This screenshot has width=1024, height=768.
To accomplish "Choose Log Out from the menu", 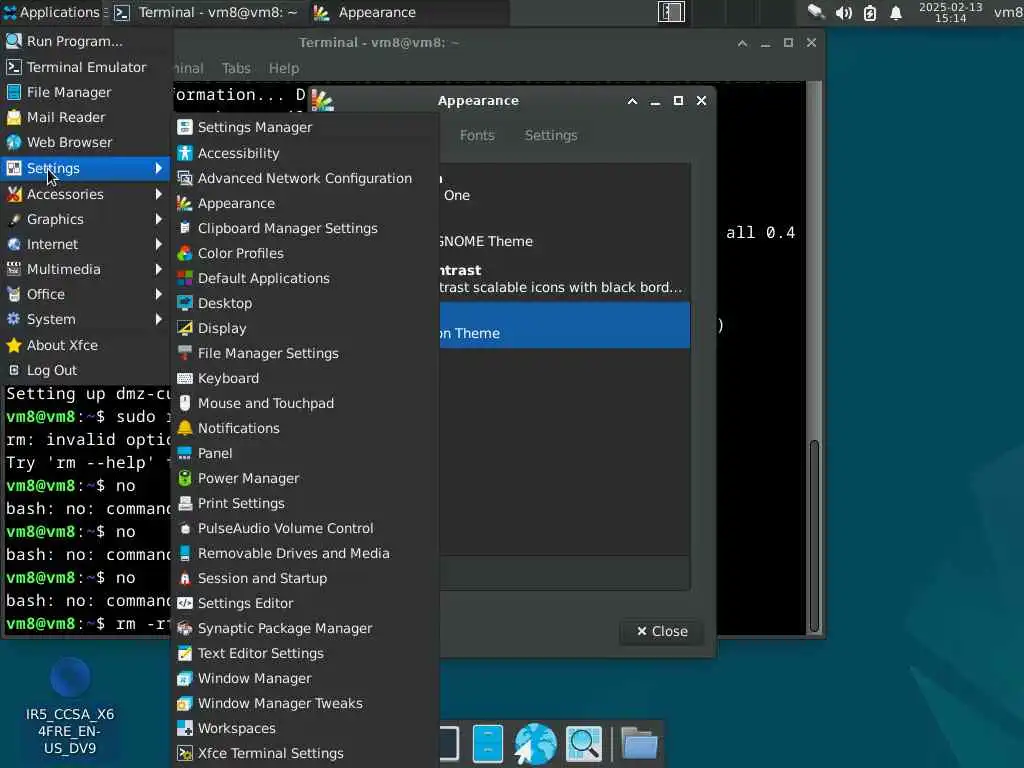I will point(85,370).
